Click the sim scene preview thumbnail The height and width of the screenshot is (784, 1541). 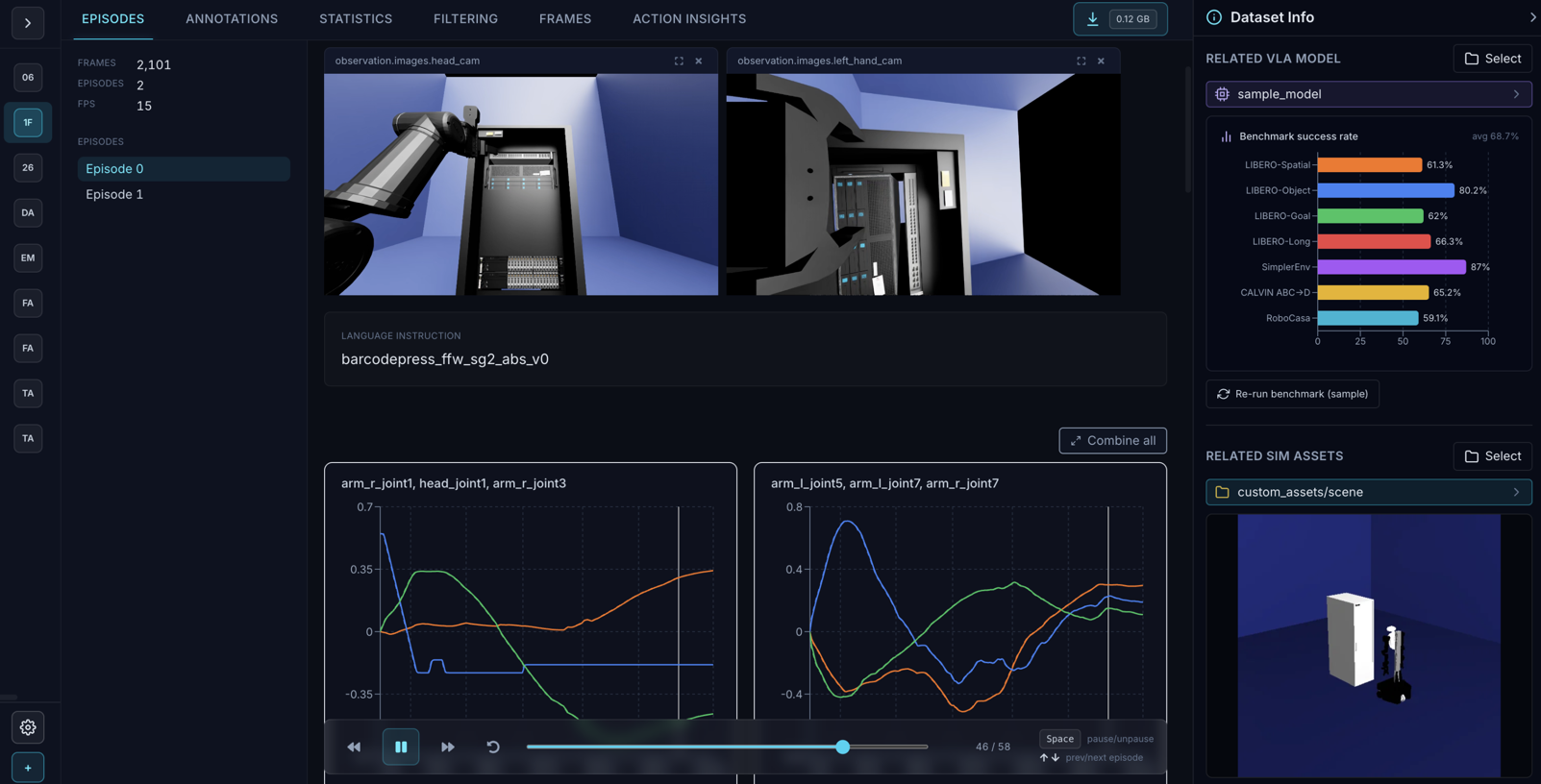(1369, 646)
